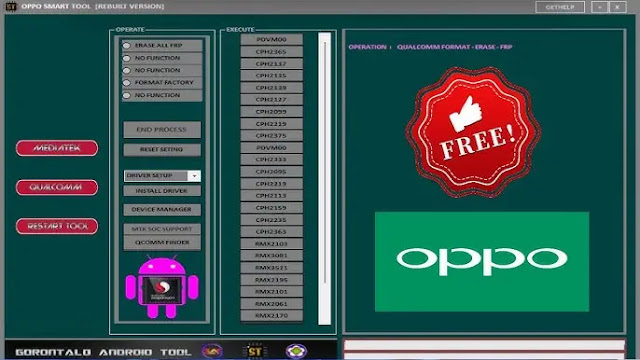Execute model CPH2113
The width and height of the screenshot is (640, 360).
[271, 196]
